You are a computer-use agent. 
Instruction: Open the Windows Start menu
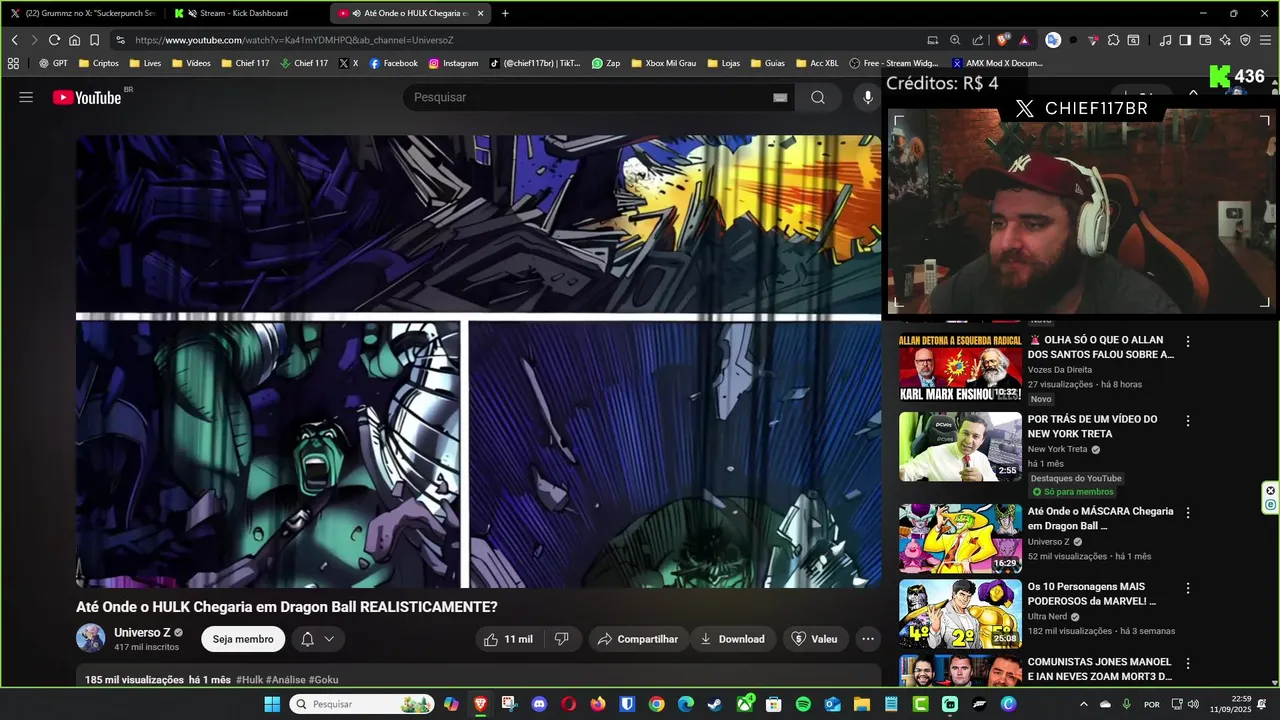coord(272,704)
